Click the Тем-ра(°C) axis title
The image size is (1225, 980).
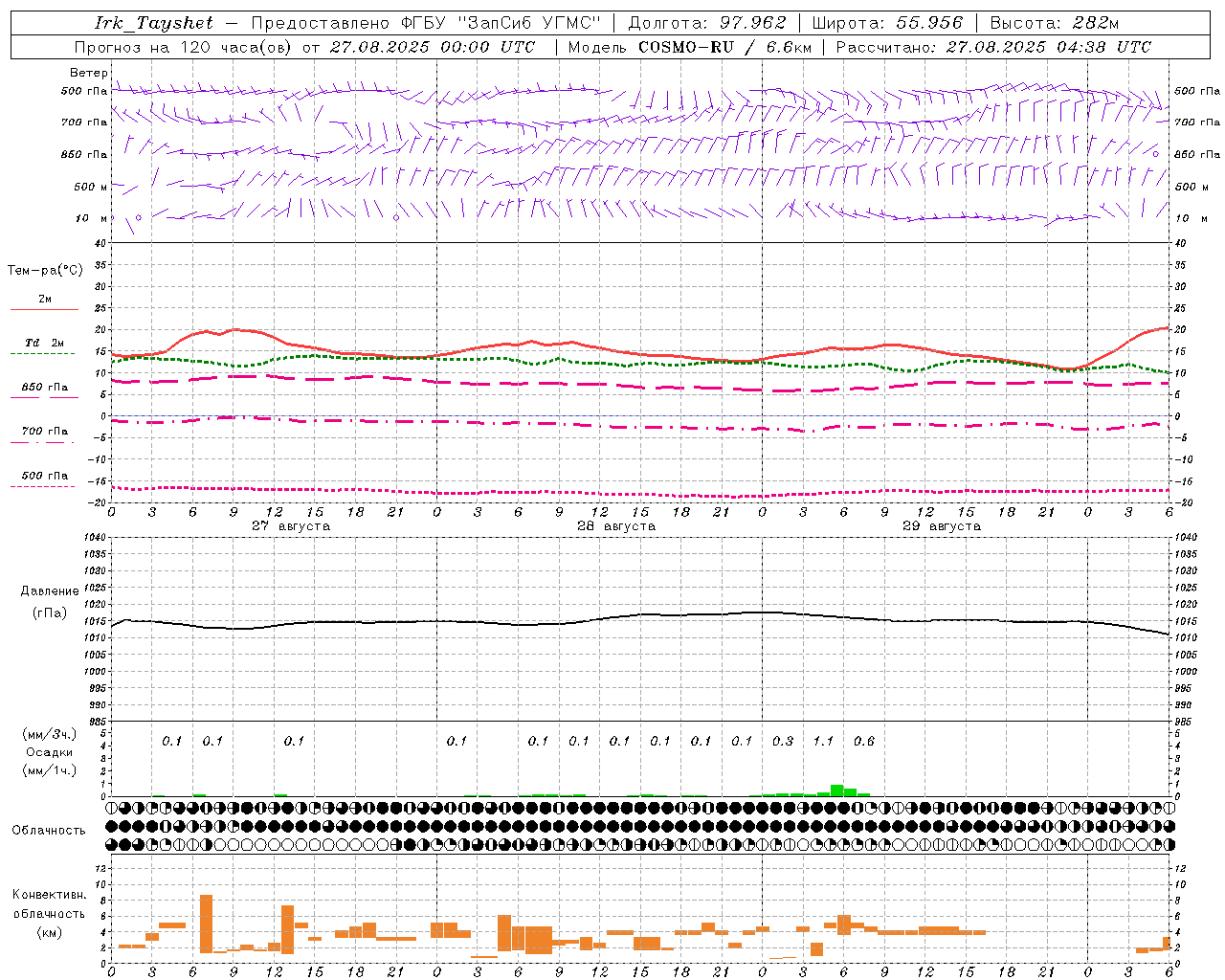click(x=45, y=271)
